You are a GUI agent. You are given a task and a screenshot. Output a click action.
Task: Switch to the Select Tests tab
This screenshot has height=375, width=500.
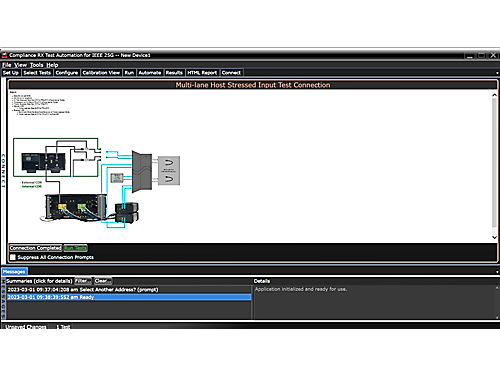(x=37, y=73)
